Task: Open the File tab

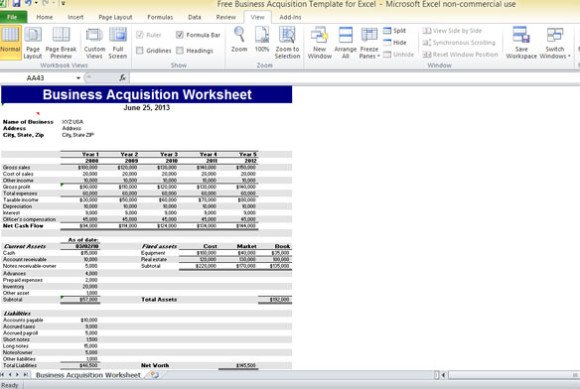Action: click(13, 17)
